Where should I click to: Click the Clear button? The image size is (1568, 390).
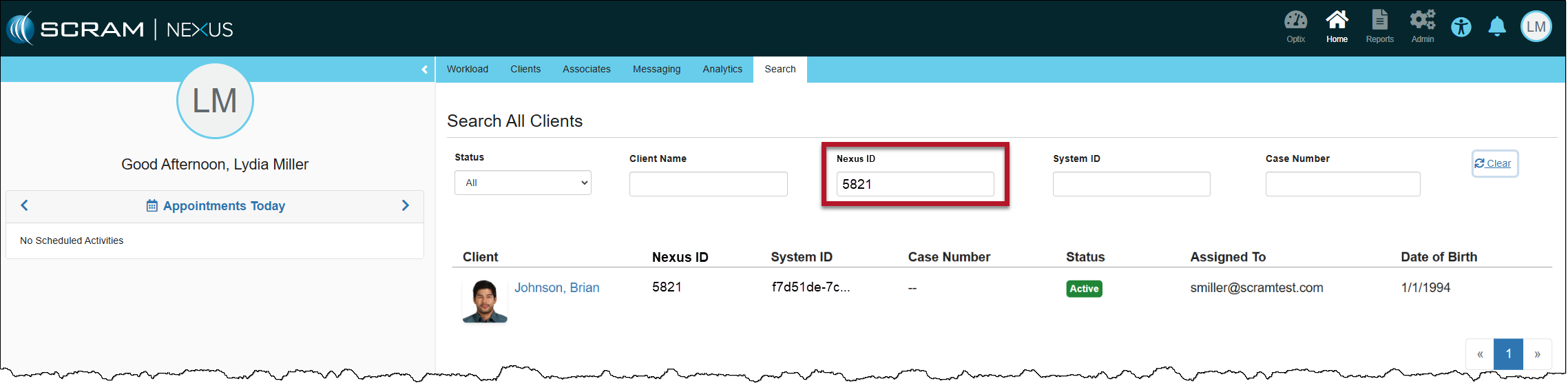click(1494, 163)
